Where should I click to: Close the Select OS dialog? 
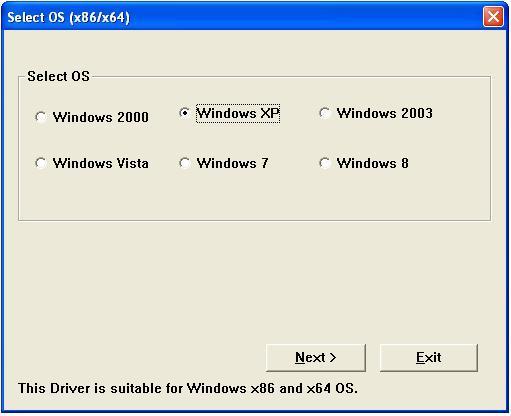click(x=493, y=16)
